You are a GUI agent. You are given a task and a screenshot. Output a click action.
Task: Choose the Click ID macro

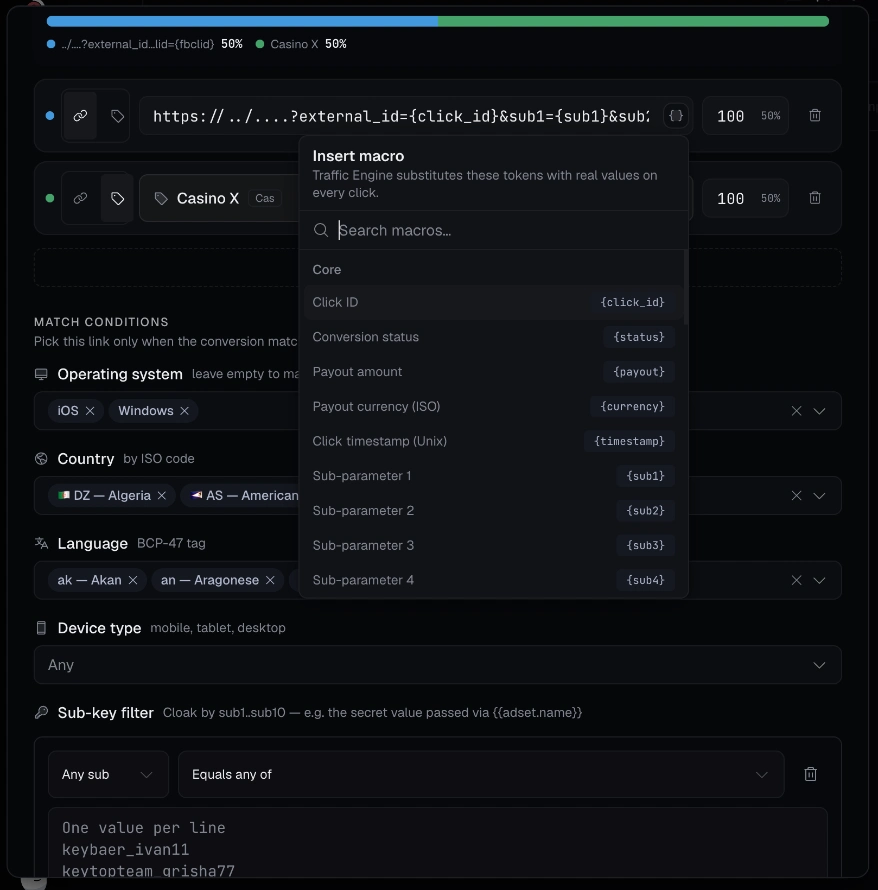click(493, 302)
